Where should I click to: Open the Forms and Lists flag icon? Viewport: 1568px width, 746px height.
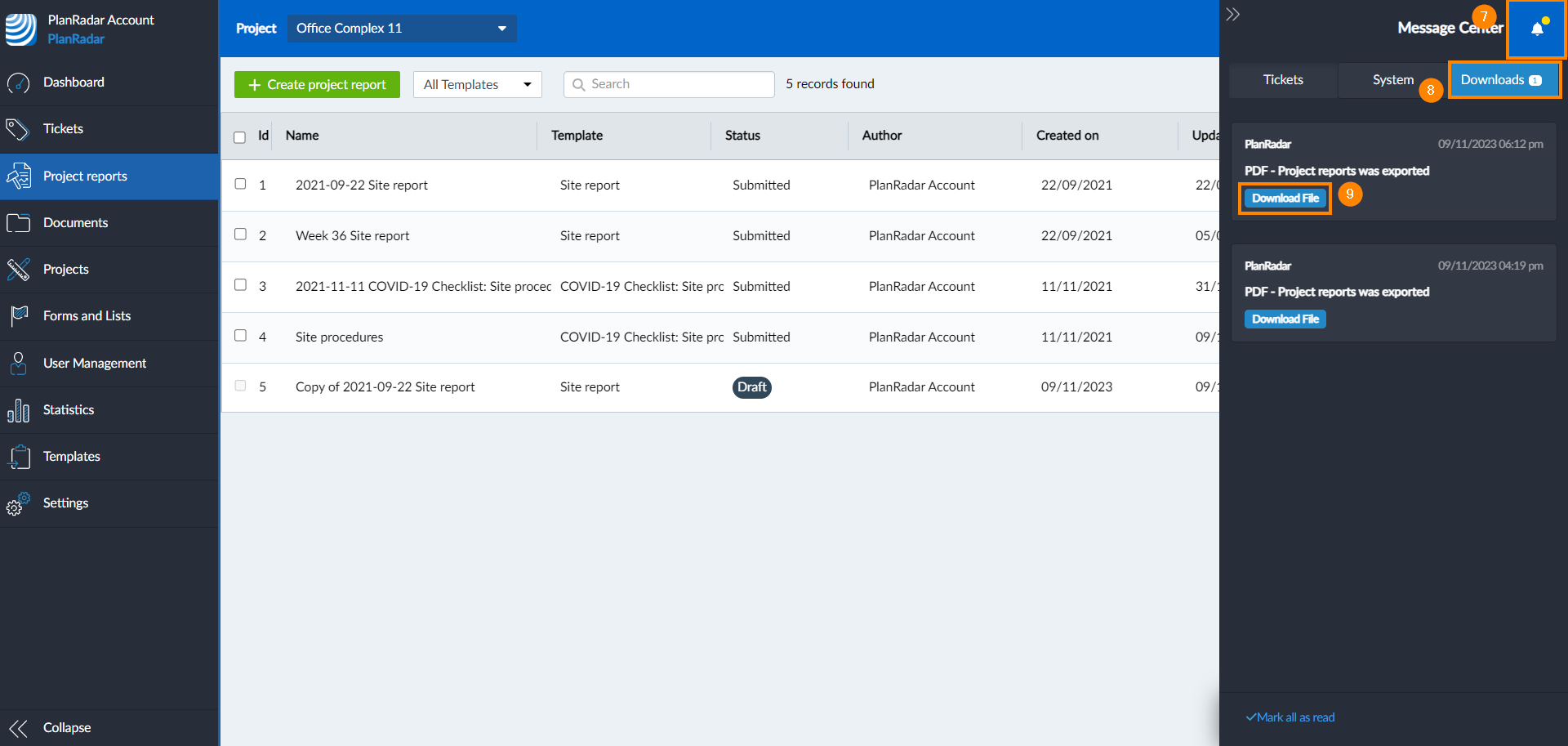pos(18,316)
